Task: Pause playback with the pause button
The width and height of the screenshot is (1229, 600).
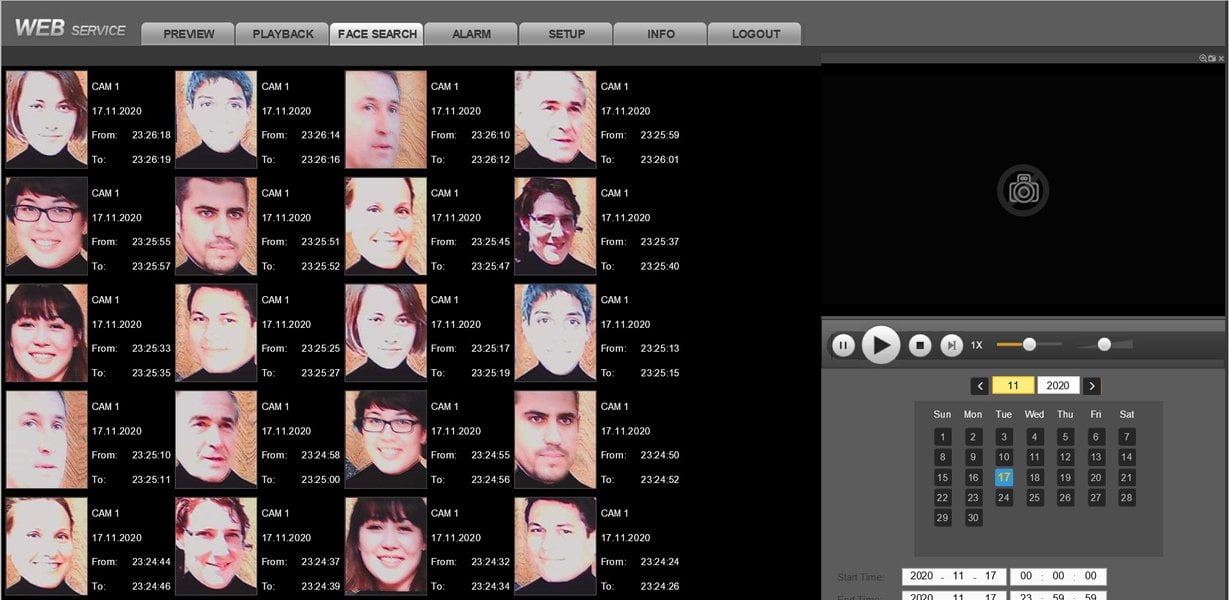Action: (x=844, y=345)
